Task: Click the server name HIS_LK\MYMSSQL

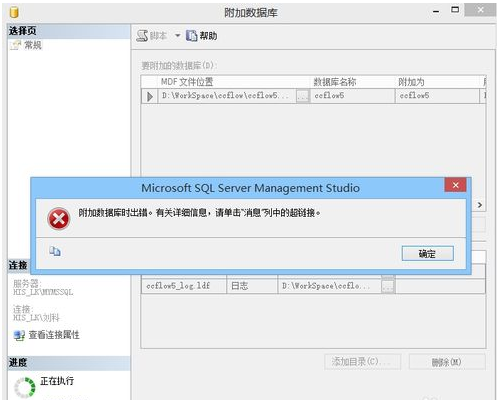Action: click(43, 292)
